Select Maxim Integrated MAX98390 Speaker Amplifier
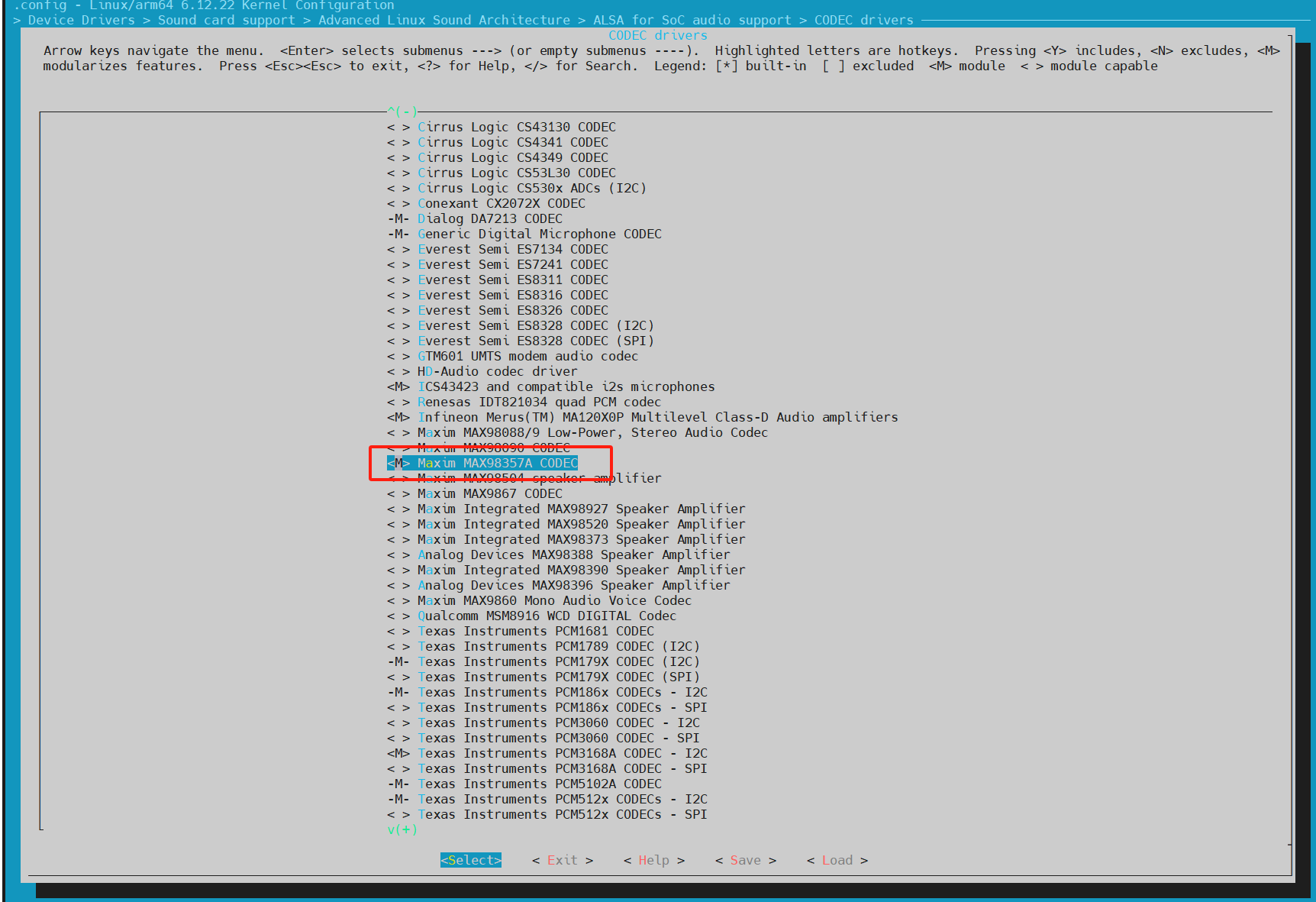Image resolution: width=1316 pixels, height=902 pixels. 566,570
